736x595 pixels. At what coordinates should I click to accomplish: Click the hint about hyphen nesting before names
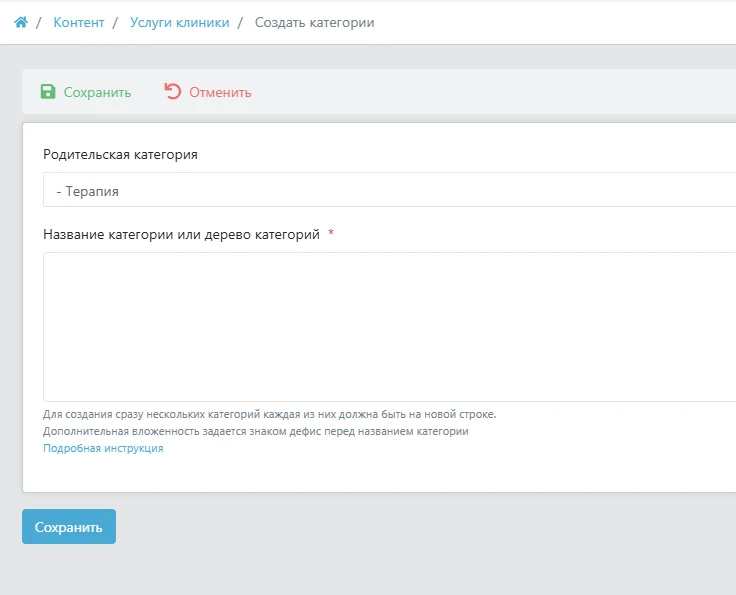[255, 431]
